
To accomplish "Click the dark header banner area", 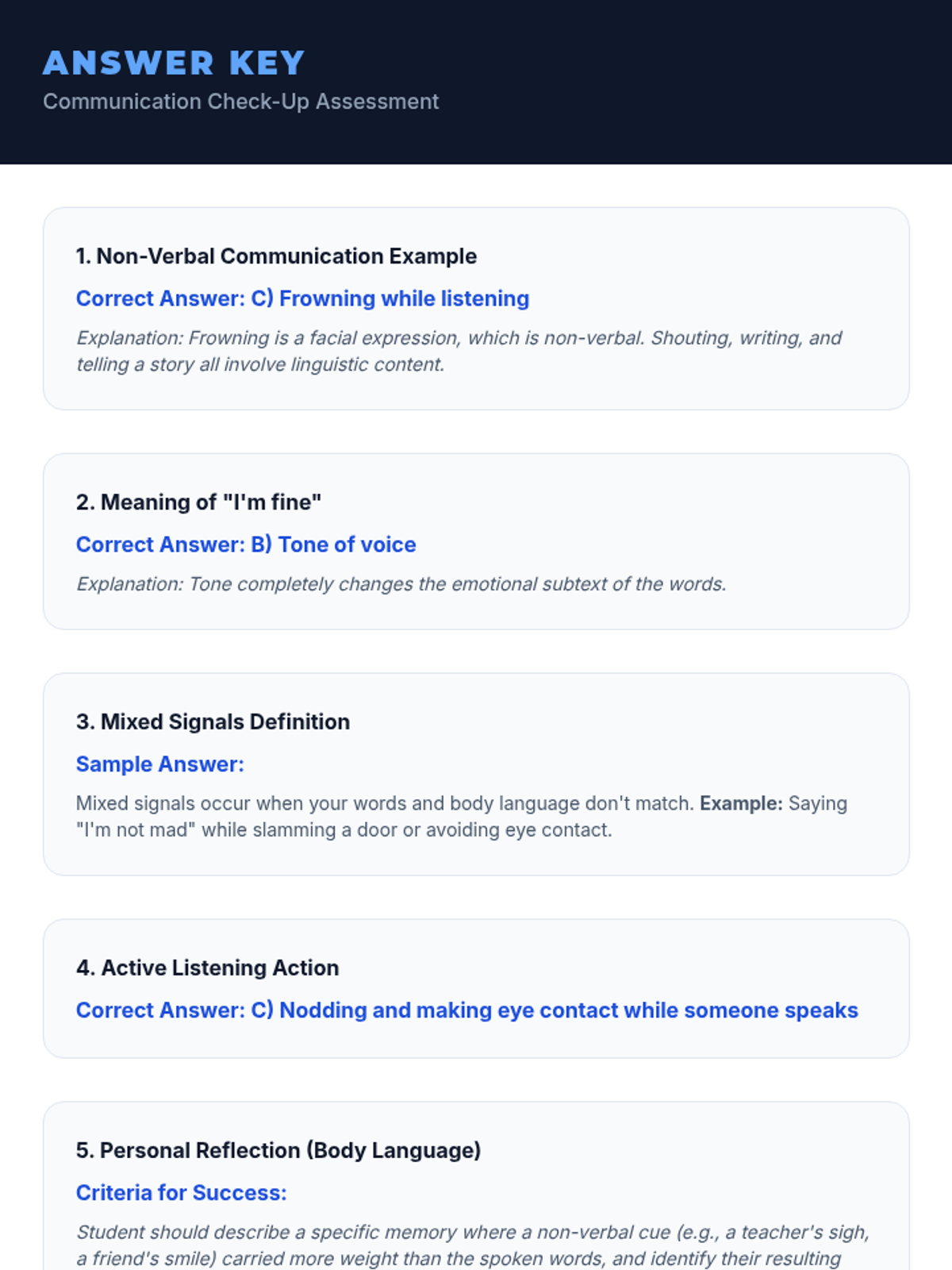I will tap(674, 79).
